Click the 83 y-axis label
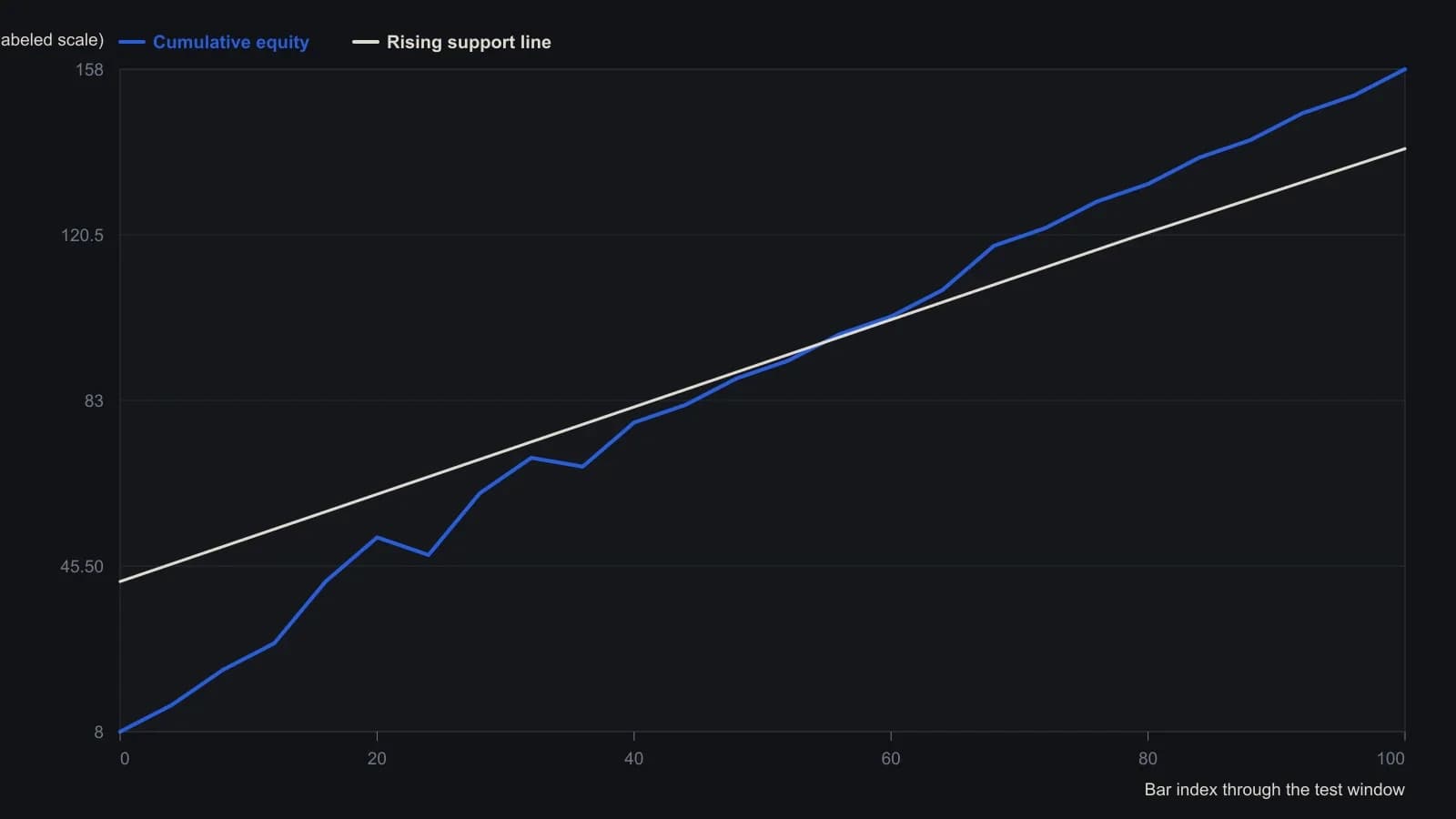Viewport: 1456px width, 819px height. click(x=94, y=401)
